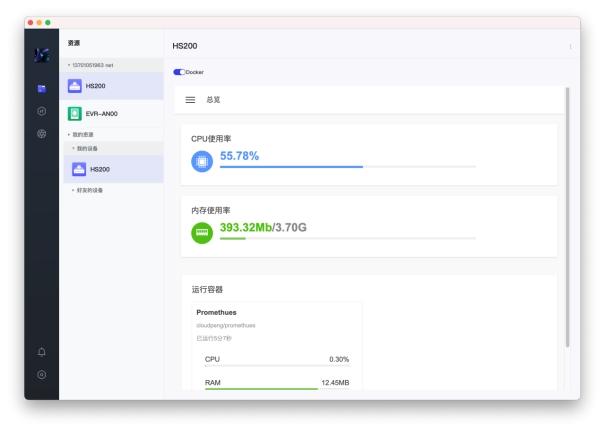Select the EVR-AN00 device row
The width and height of the screenshot is (605, 433).
[x=112, y=114]
